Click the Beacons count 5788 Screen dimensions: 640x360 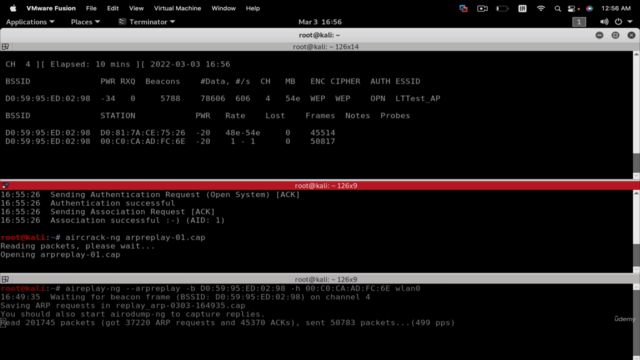click(x=170, y=99)
